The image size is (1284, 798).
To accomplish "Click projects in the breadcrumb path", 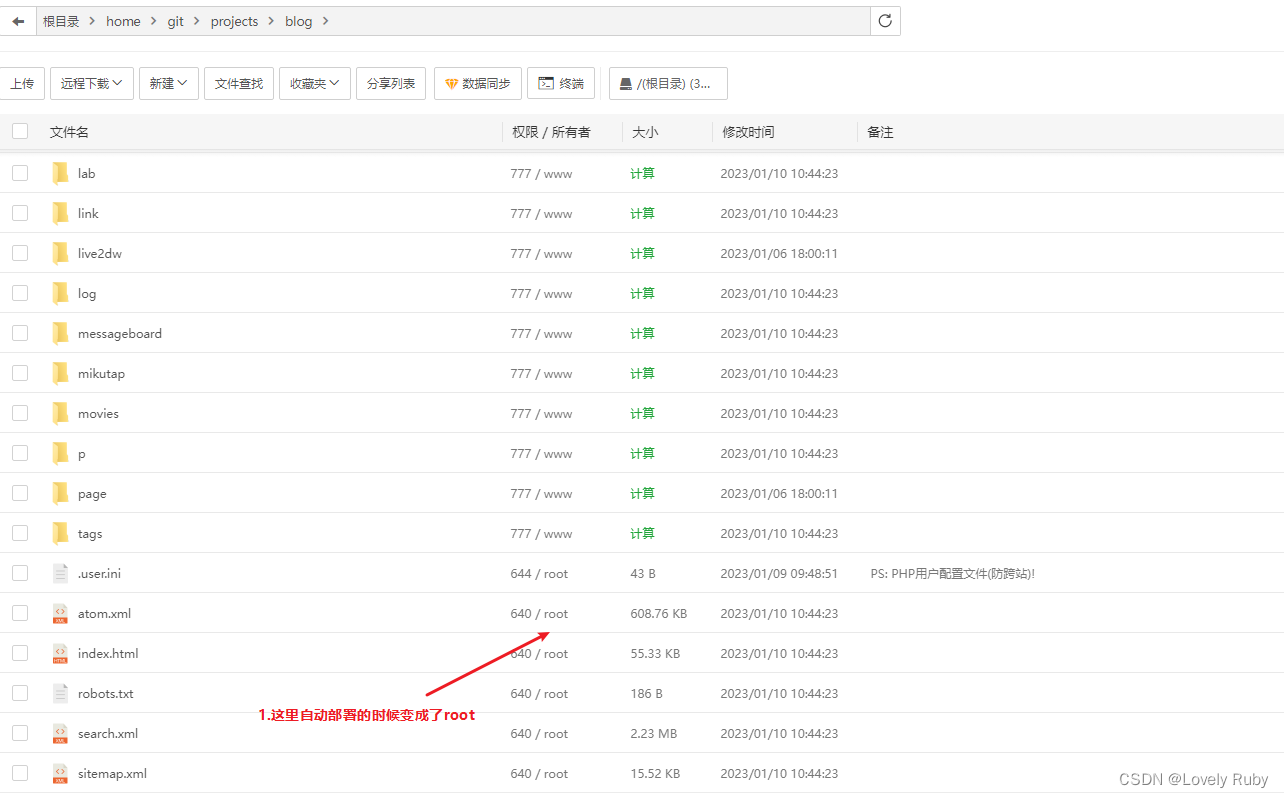I will 234,21.
